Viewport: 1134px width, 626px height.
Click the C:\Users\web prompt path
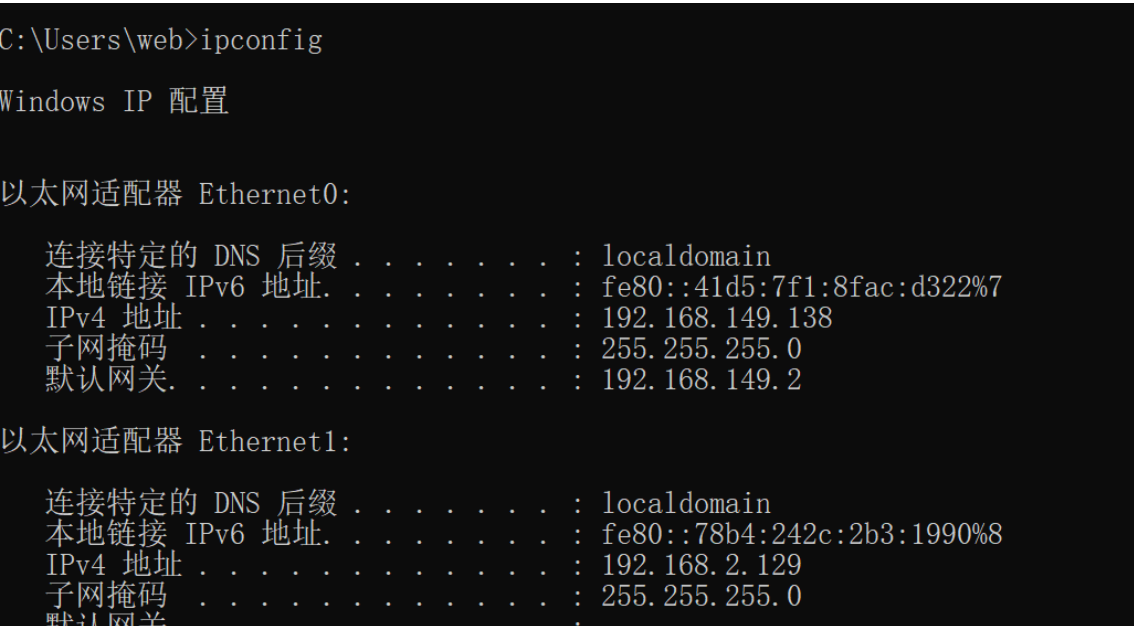[x=92, y=40]
